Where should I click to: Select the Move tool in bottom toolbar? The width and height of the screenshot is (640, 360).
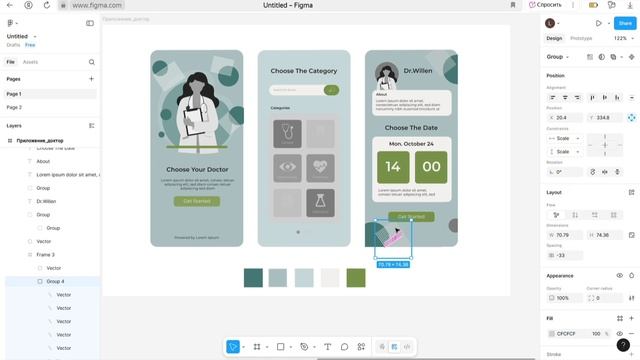point(233,347)
